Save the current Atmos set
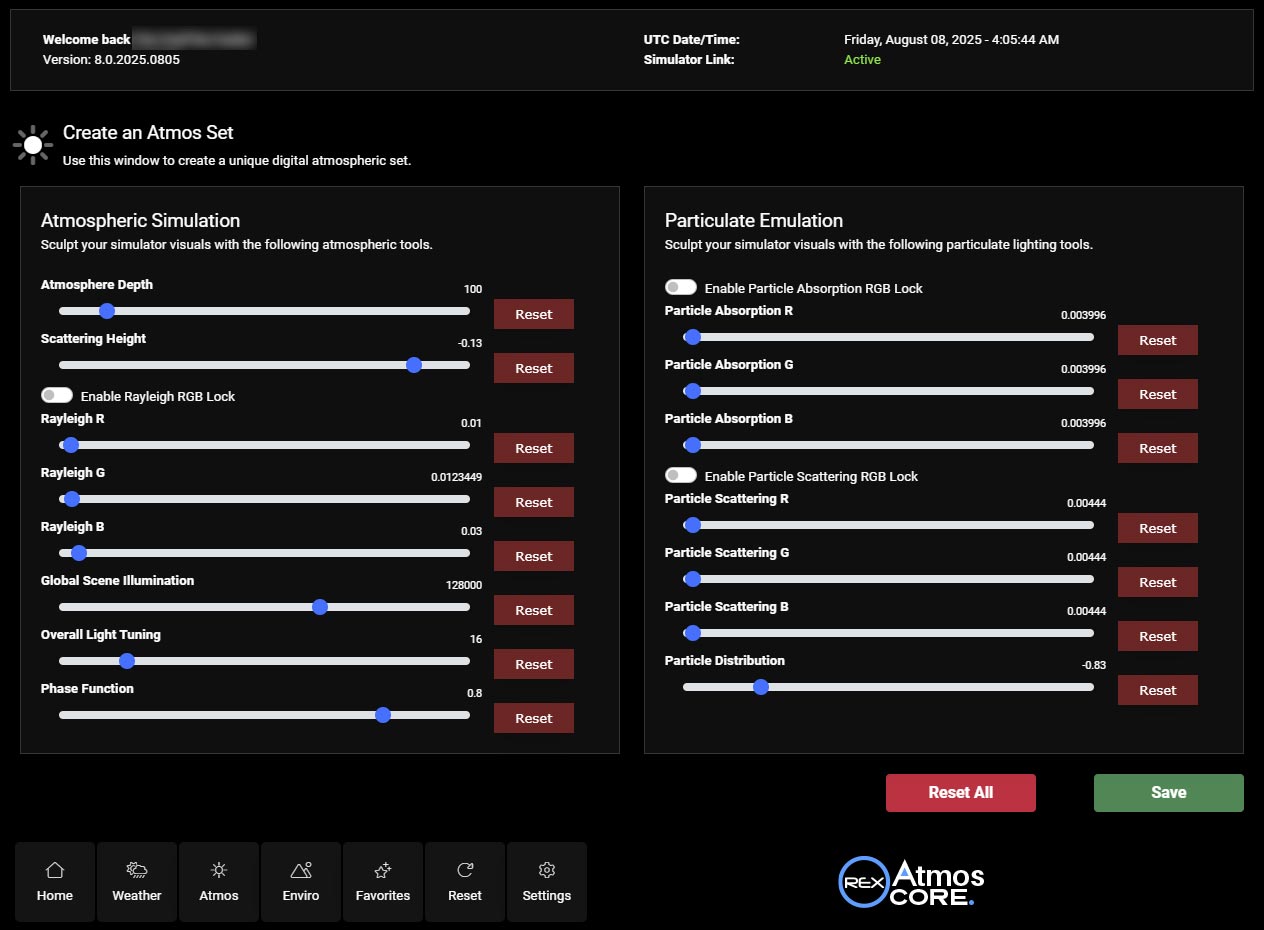Image resolution: width=1264 pixels, height=930 pixels. pos(1168,792)
